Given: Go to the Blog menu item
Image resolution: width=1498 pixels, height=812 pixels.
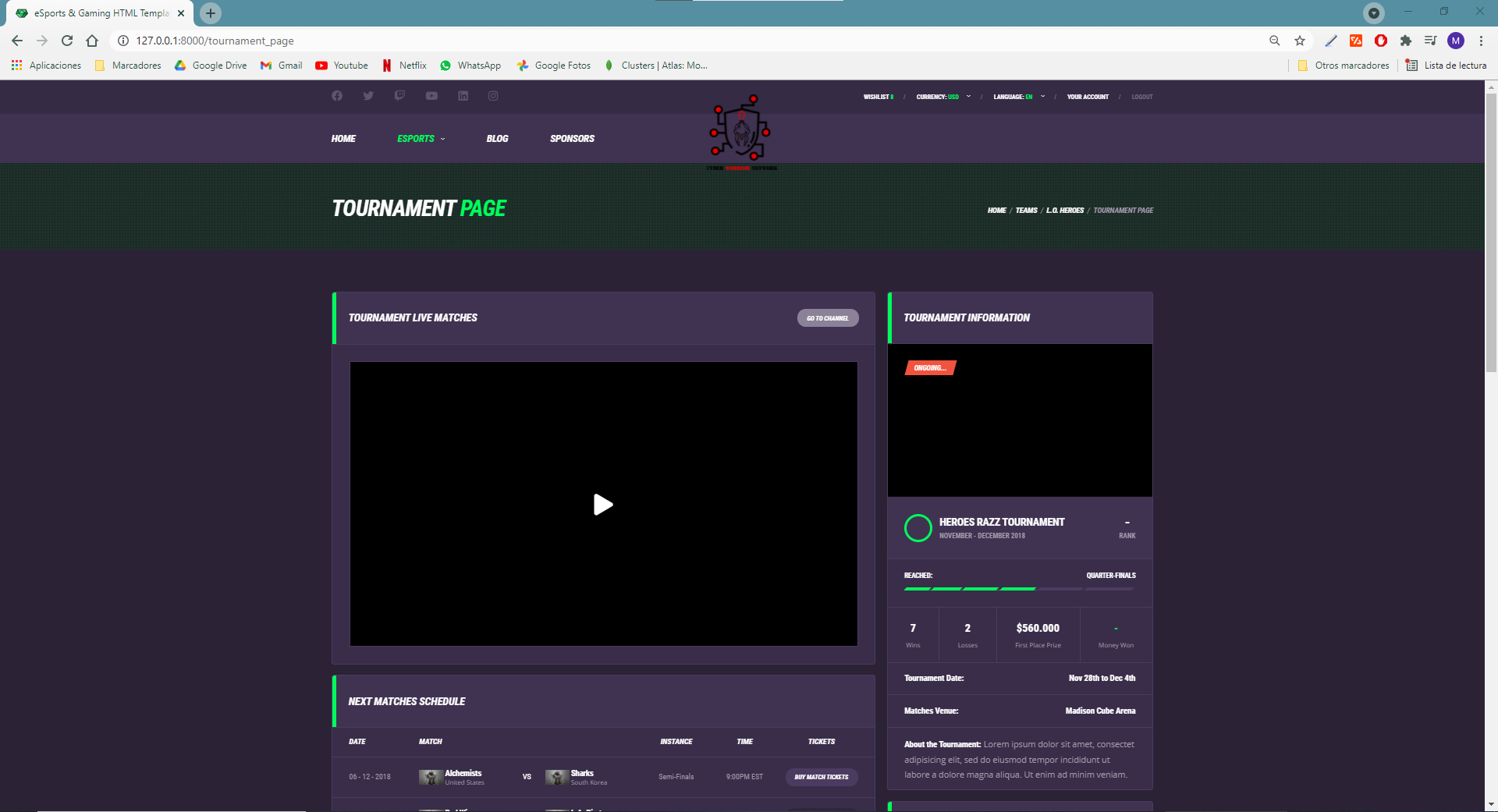Looking at the screenshot, I should point(497,139).
